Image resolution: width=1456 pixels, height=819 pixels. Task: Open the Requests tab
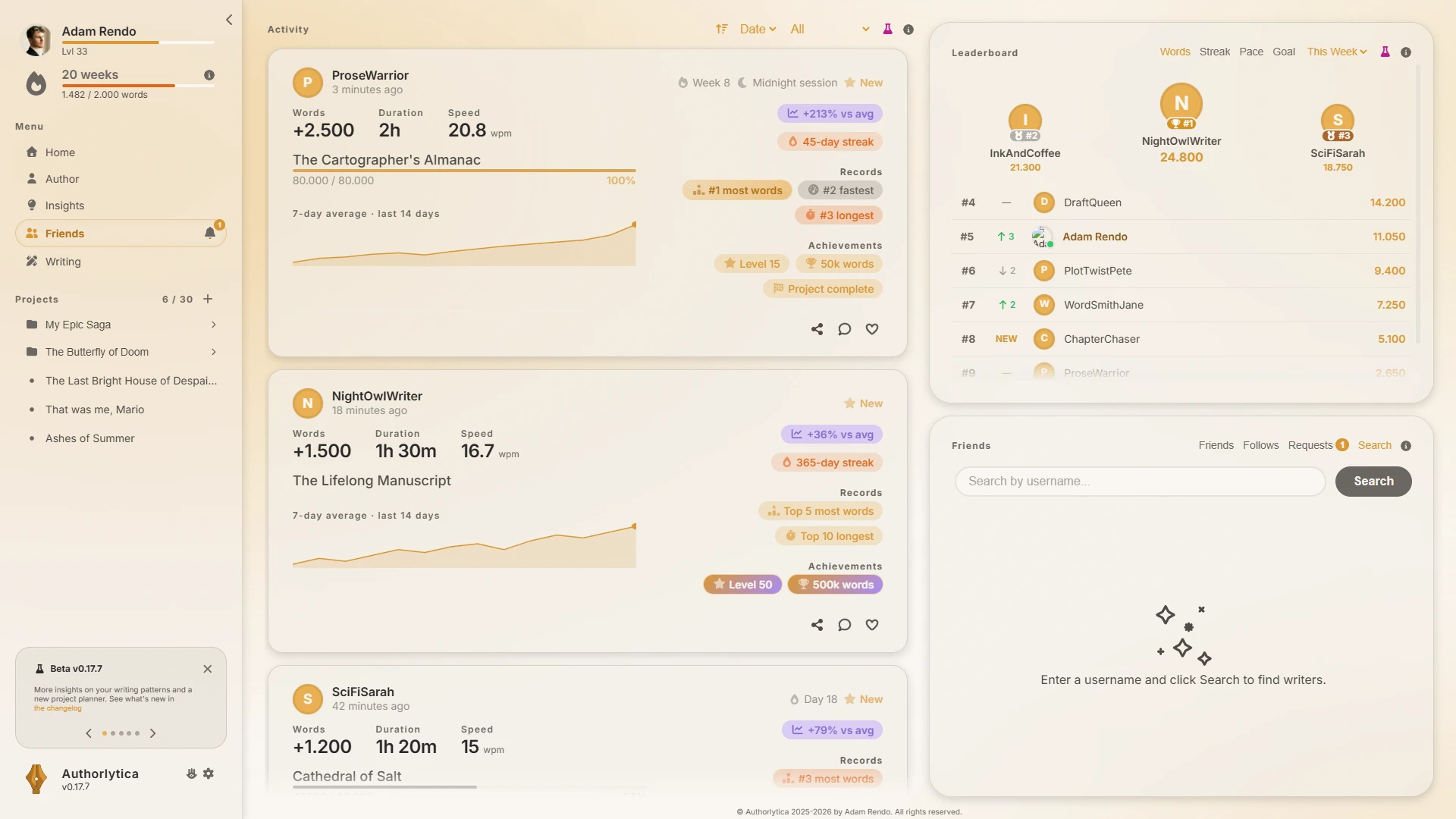[x=1318, y=445]
